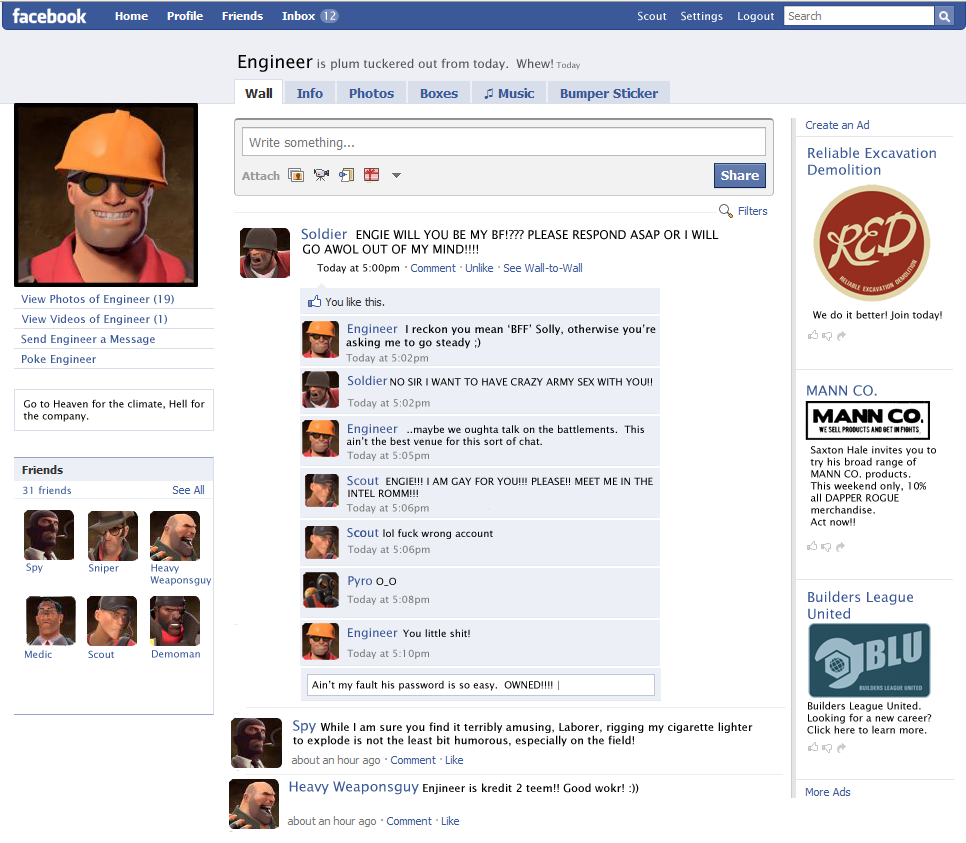Like Spy's wall post
966x843 pixels.
tap(454, 760)
